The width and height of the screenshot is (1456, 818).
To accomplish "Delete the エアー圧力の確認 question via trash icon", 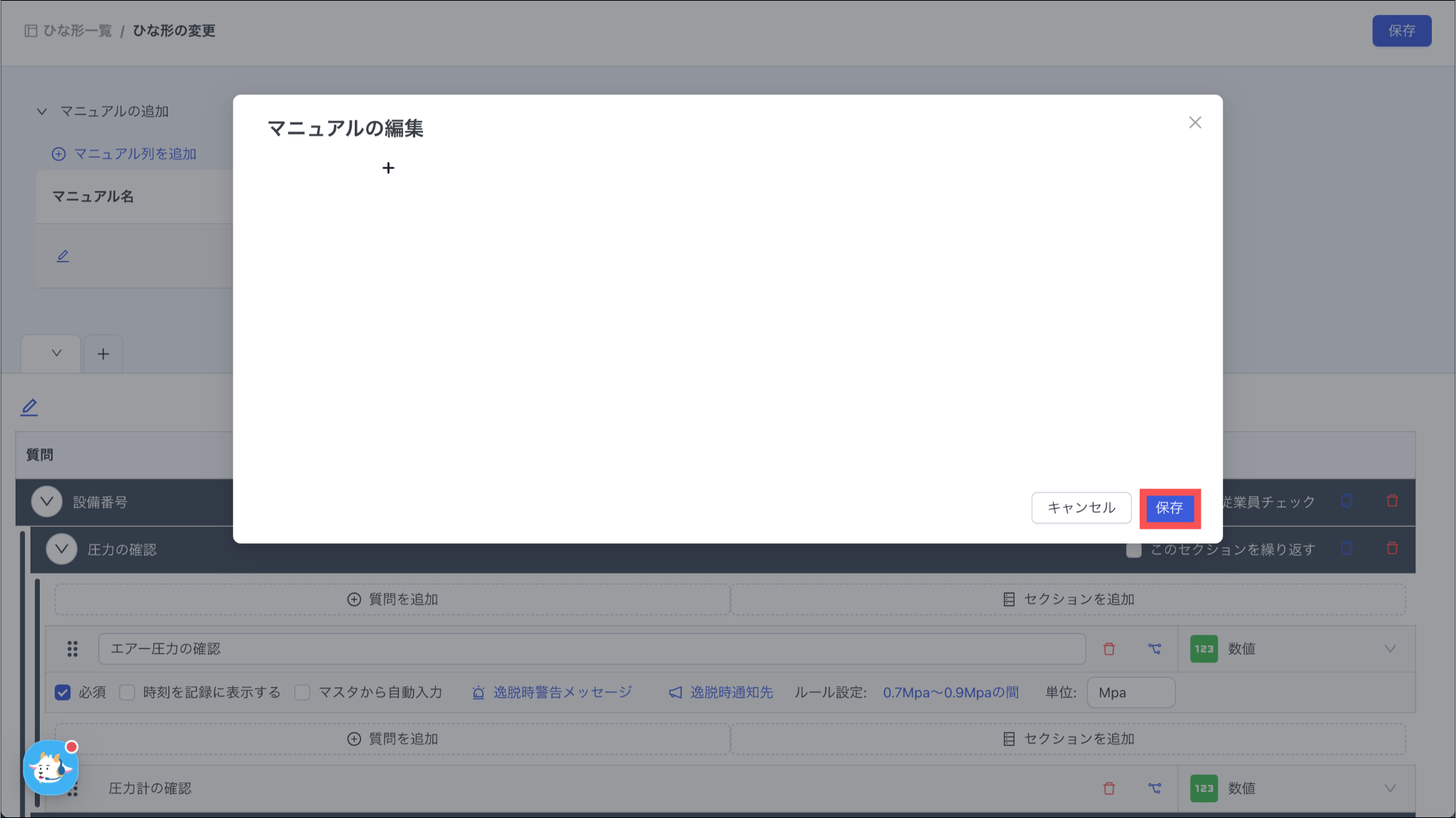I will click(x=1109, y=649).
